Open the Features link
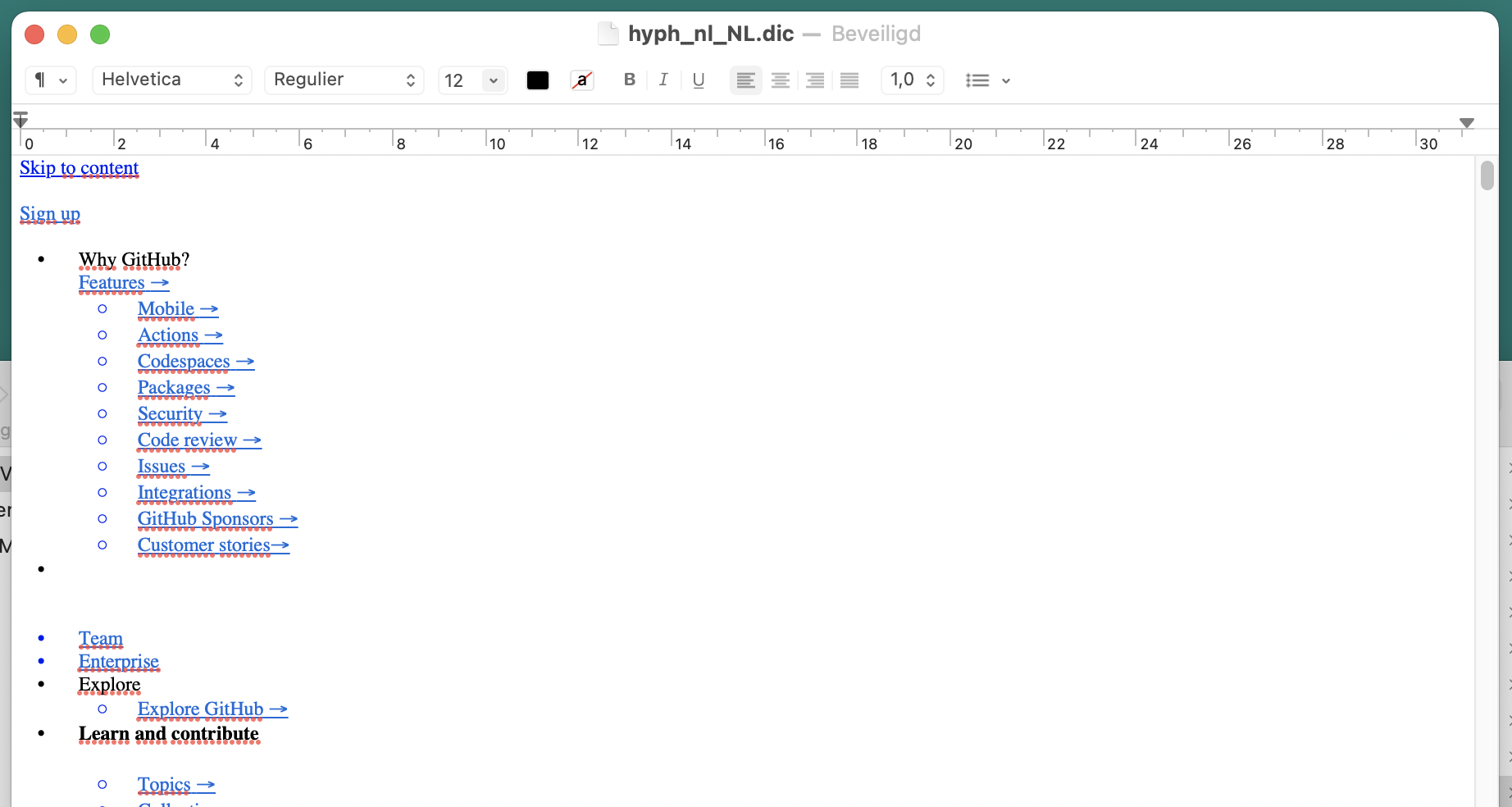The width and height of the screenshot is (1512, 807). pyautogui.click(x=124, y=283)
